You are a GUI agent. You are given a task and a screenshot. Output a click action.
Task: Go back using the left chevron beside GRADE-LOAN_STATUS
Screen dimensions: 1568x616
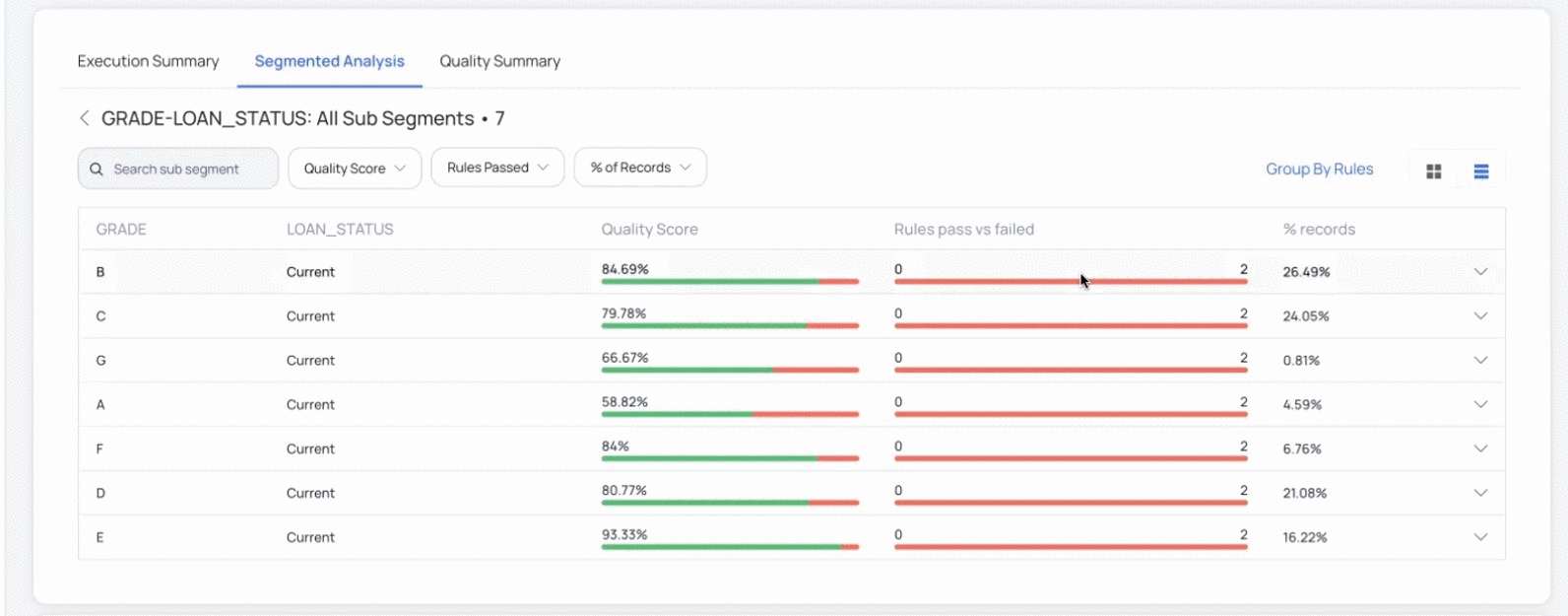pos(84,118)
